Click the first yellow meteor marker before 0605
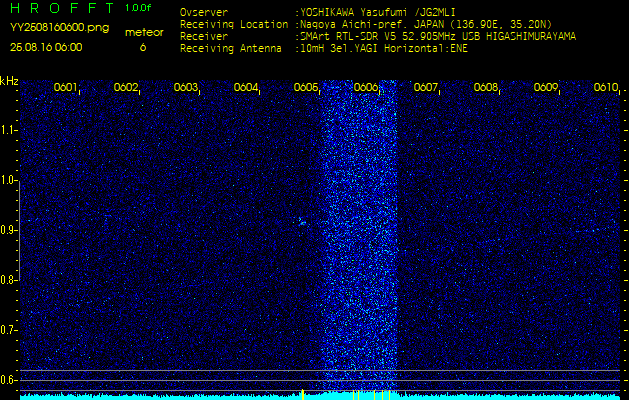Viewport: 629px width, 400px height. (303, 394)
